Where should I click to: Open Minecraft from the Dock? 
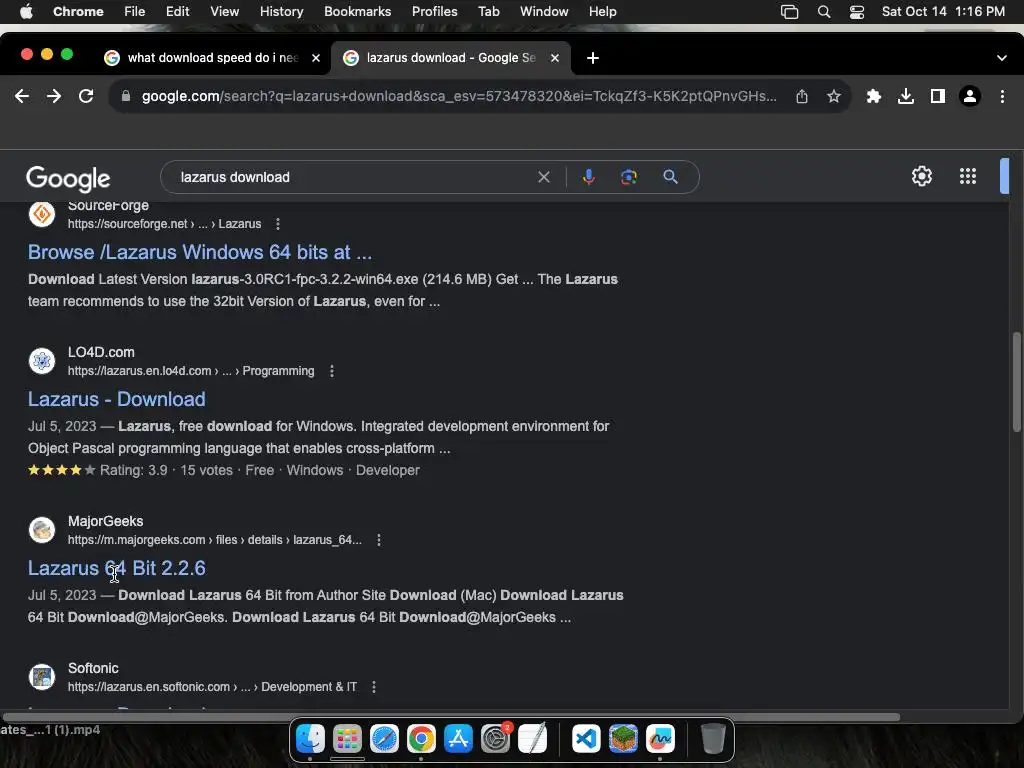pos(623,739)
